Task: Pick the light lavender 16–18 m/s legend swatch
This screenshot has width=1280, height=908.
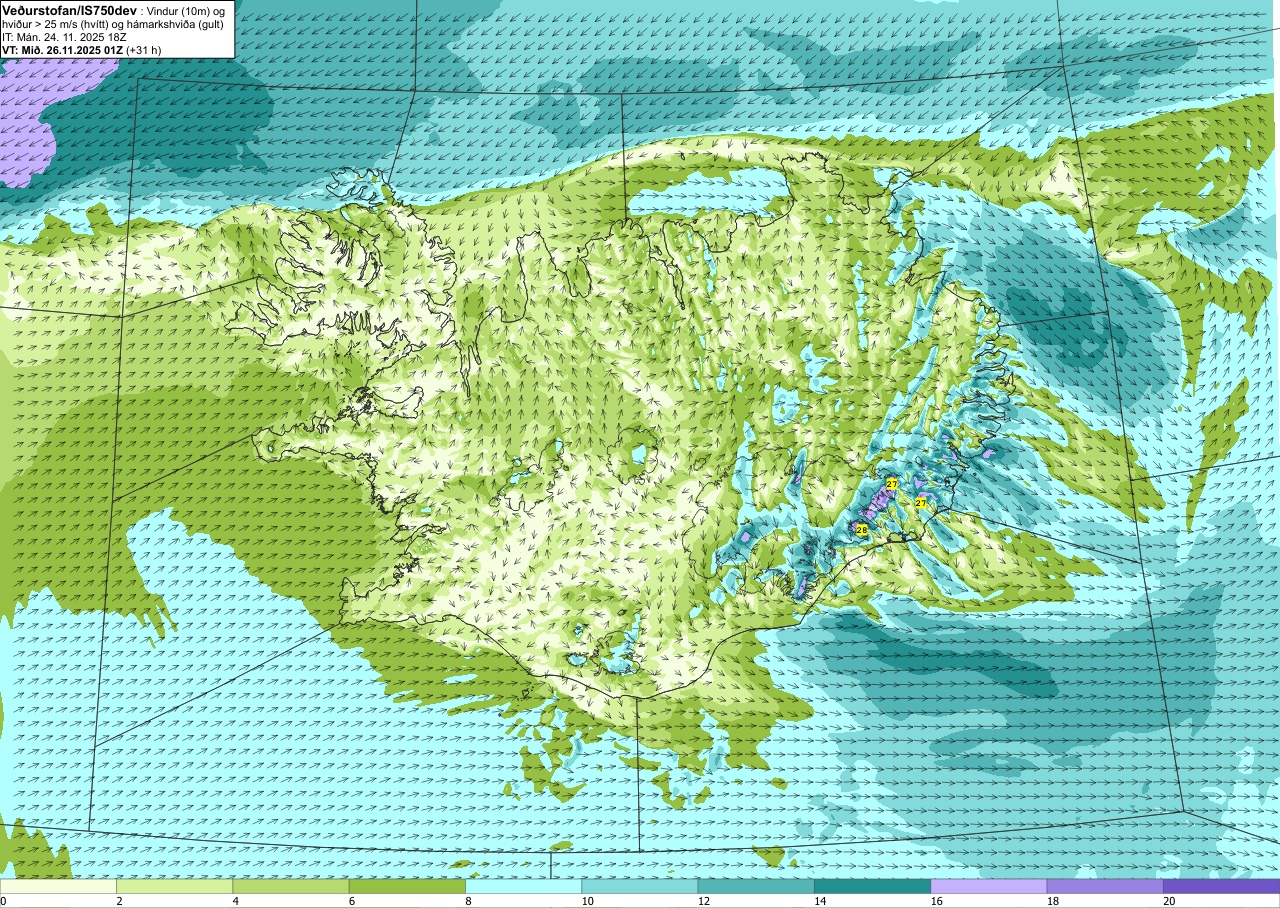Action: point(989,886)
